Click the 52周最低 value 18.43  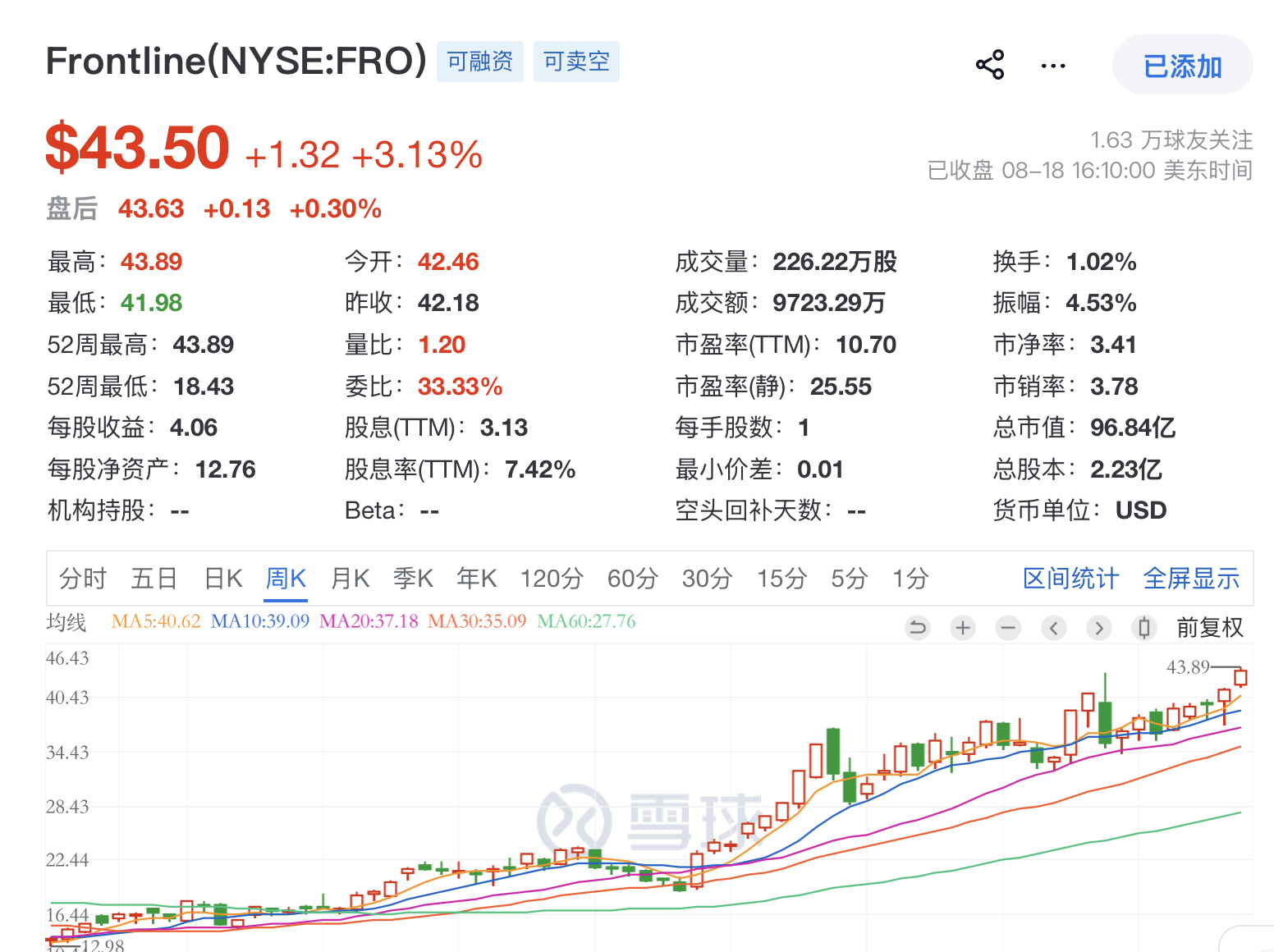[x=204, y=387]
